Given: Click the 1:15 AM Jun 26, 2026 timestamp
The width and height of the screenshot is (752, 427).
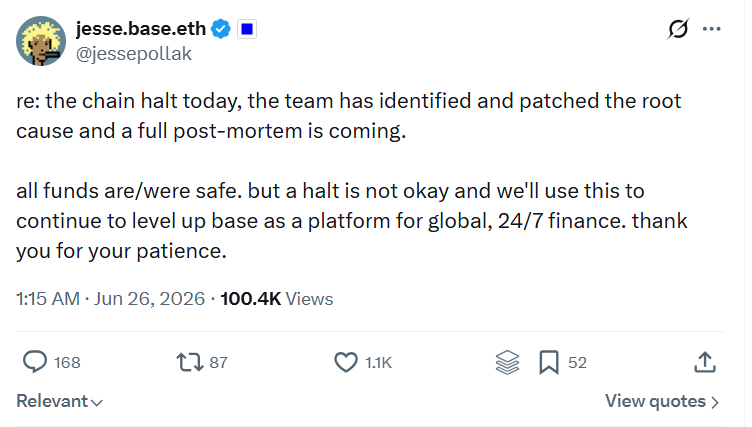Looking at the screenshot, I should [x=111, y=299].
